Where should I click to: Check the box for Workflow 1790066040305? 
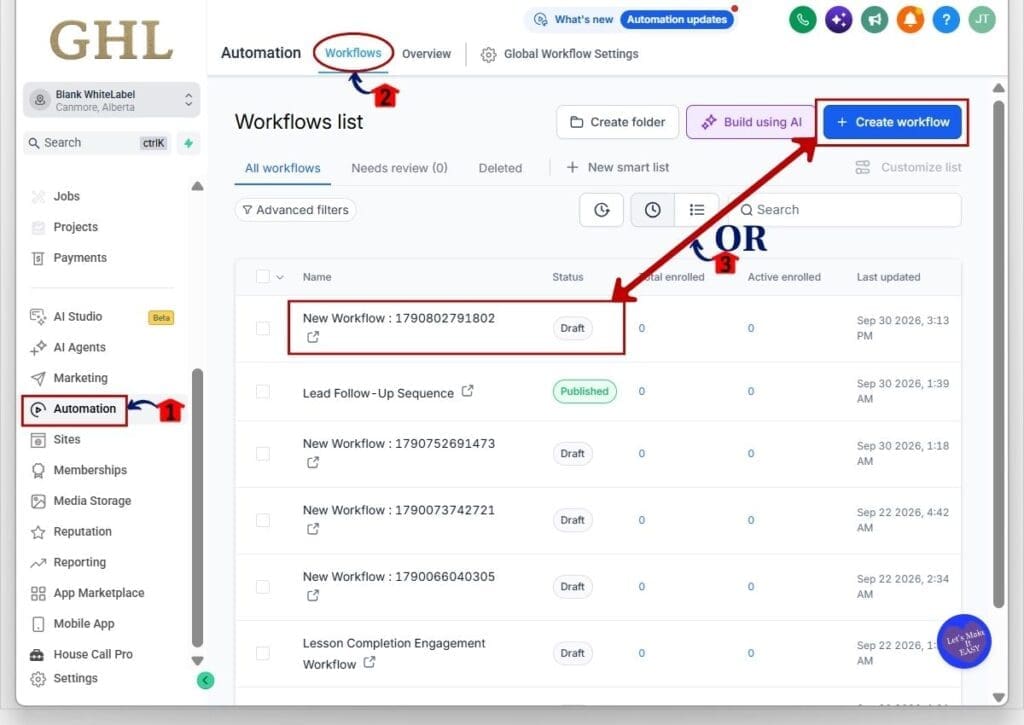(x=263, y=587)
